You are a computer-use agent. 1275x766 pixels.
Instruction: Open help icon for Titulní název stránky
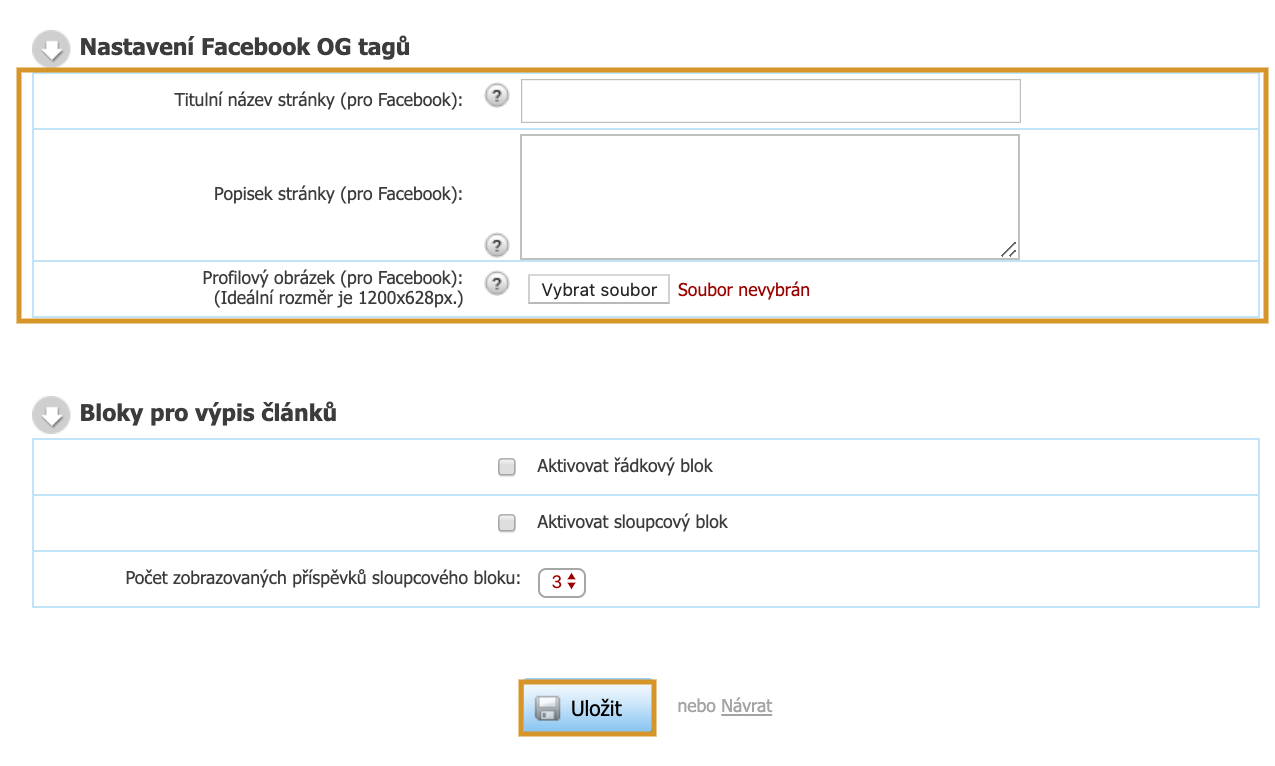496,96
